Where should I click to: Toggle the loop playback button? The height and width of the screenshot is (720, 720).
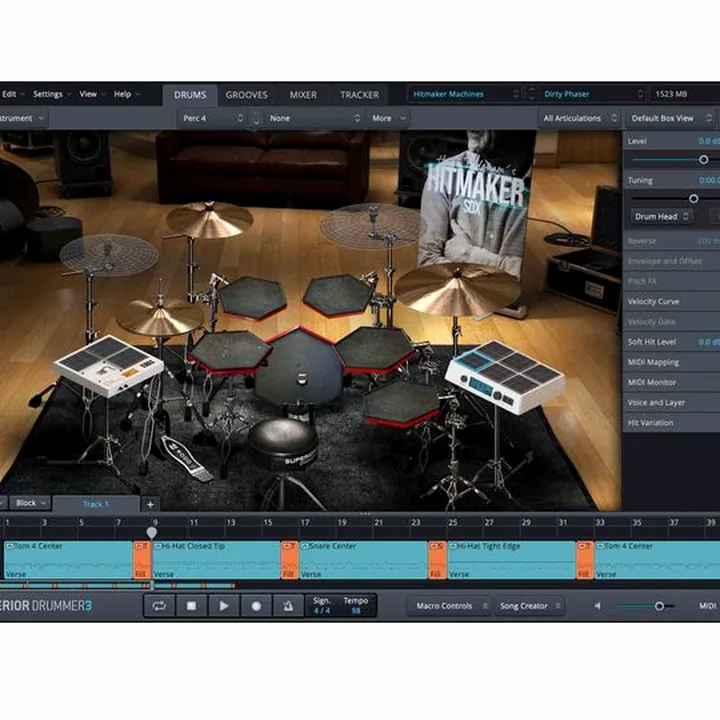(x=159, y=606)
